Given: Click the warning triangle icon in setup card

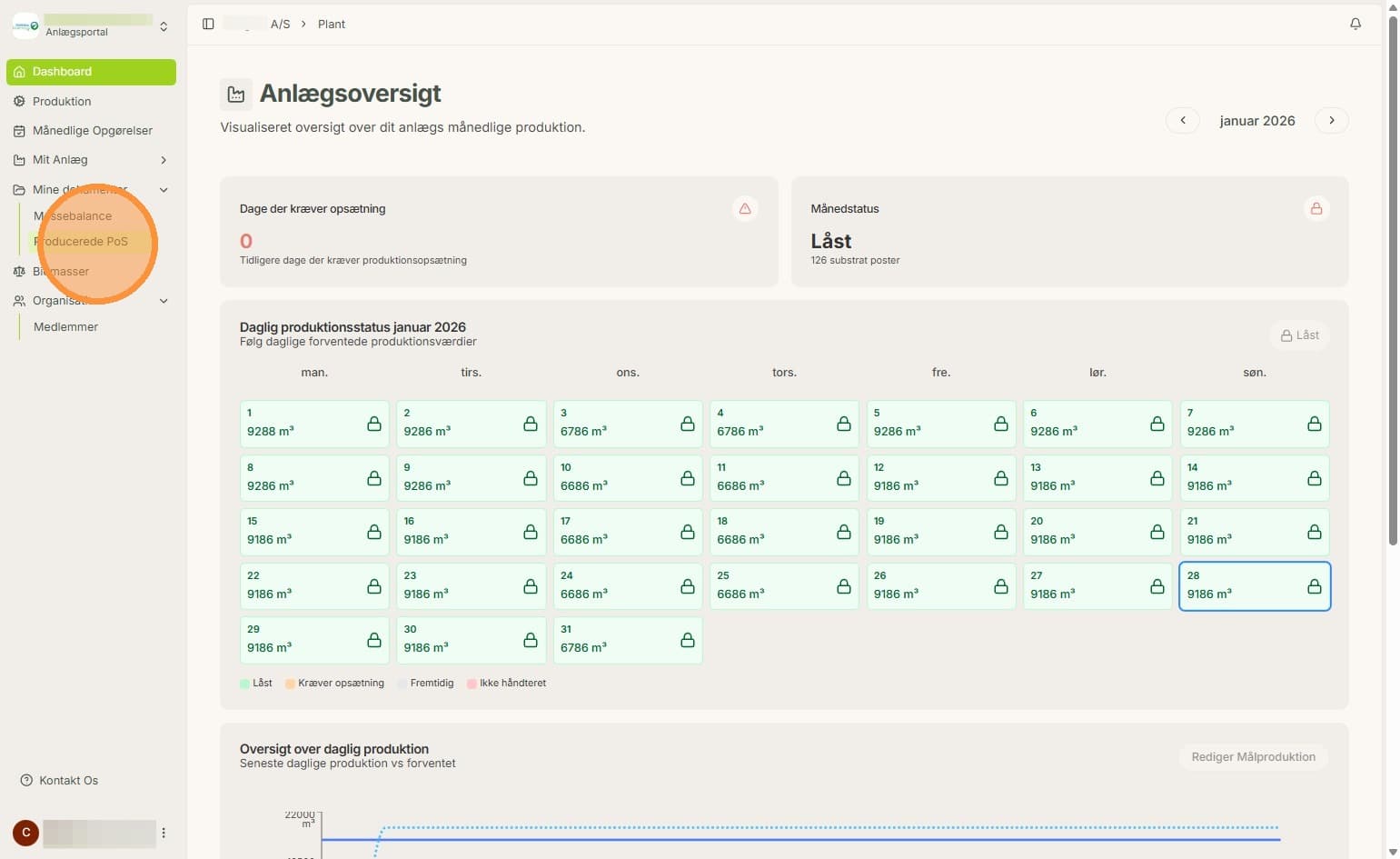Looking at the screenshot, I should point(745,209).
